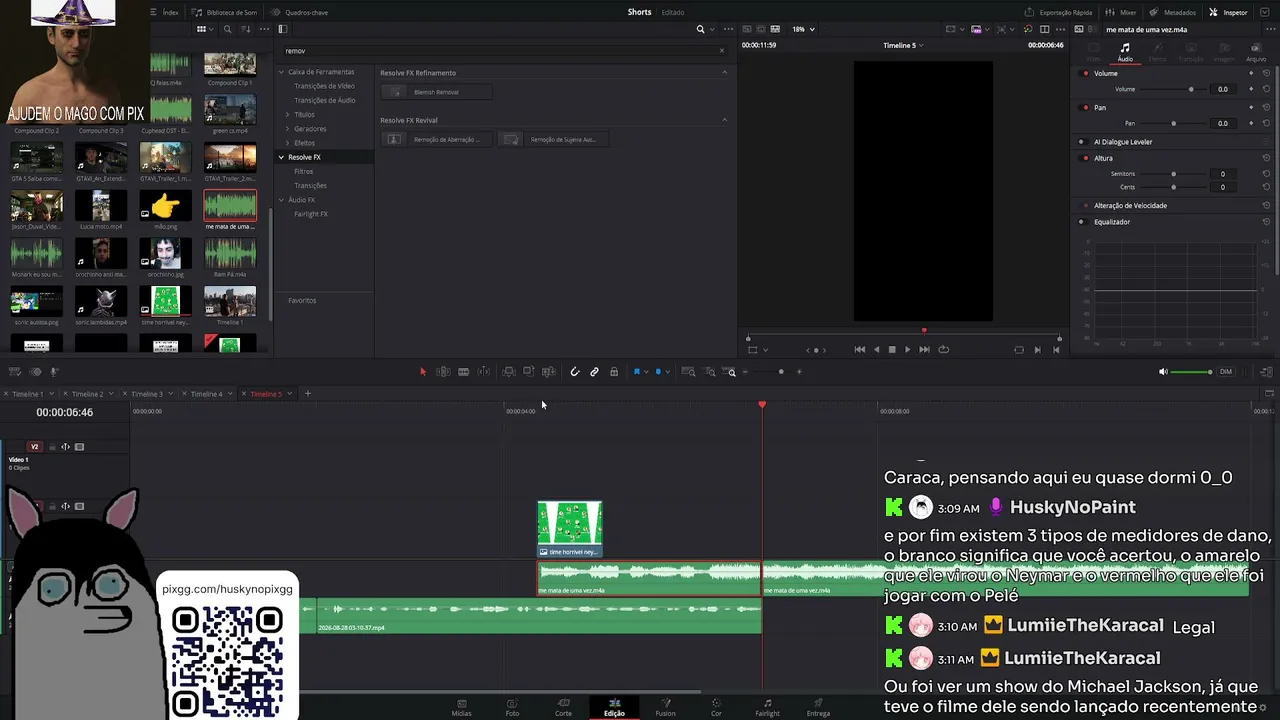Open the viewer zoom 18% dropdown
The width and height of the screenshot is (1280, 720).
[x=803, y=29]
